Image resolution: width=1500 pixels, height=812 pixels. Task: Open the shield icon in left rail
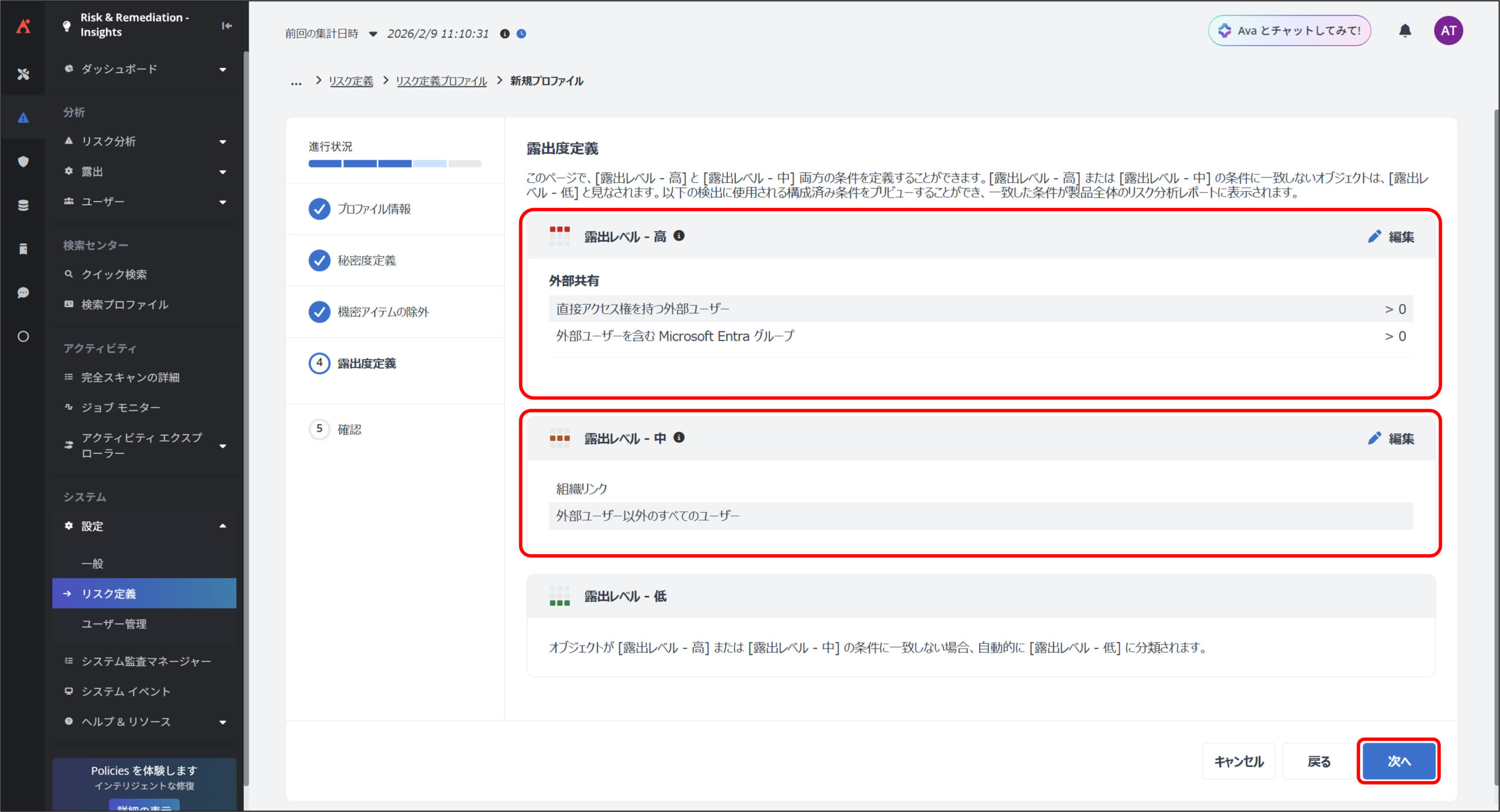point(23,162)
